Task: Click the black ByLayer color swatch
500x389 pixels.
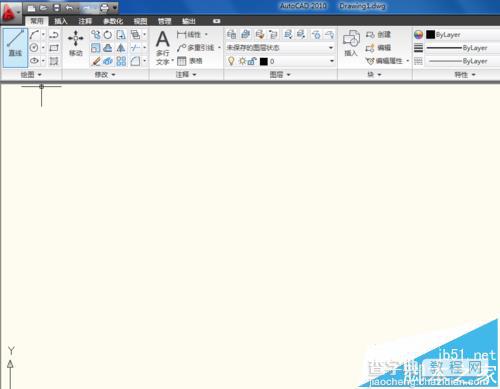Action: [x=430, y=34]
